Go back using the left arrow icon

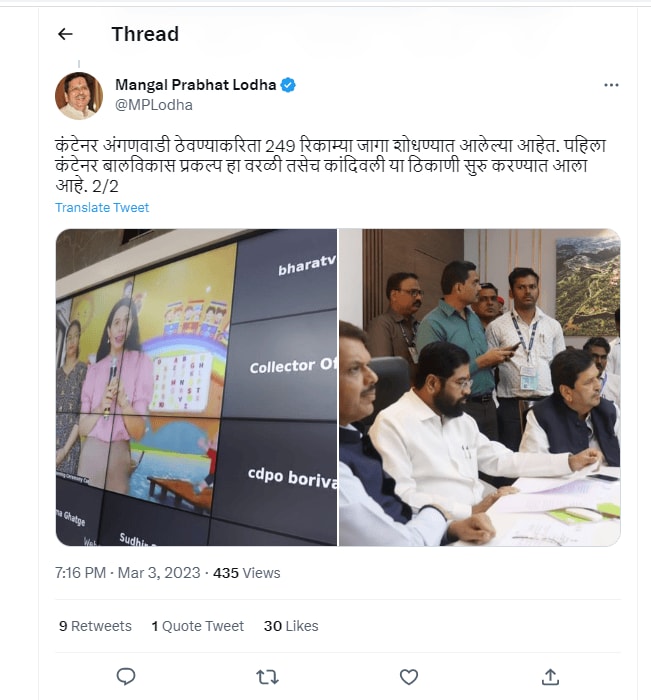65,34
